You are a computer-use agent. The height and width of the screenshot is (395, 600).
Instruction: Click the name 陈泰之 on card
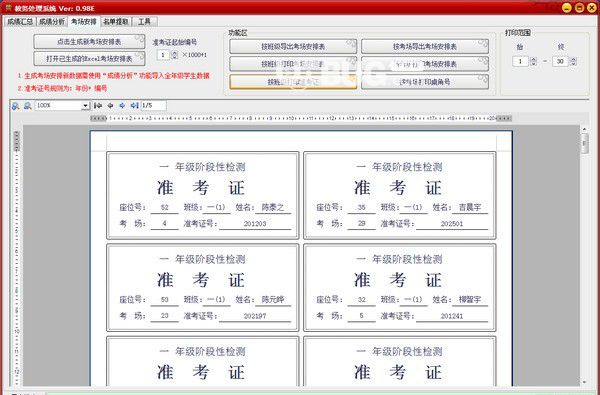273,207
